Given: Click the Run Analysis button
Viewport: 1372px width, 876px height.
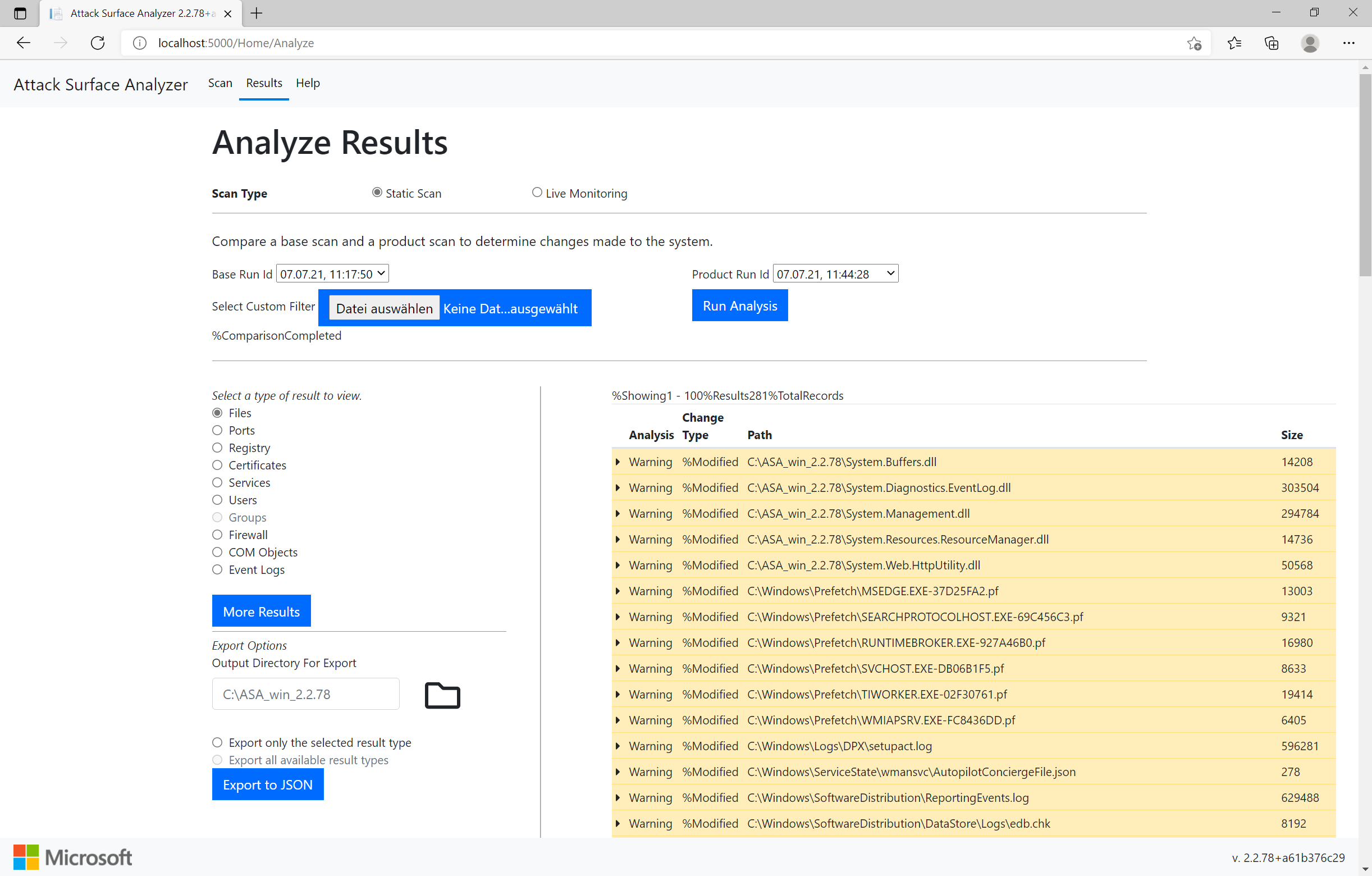Looking at the screenshot, I should (739, 305).
